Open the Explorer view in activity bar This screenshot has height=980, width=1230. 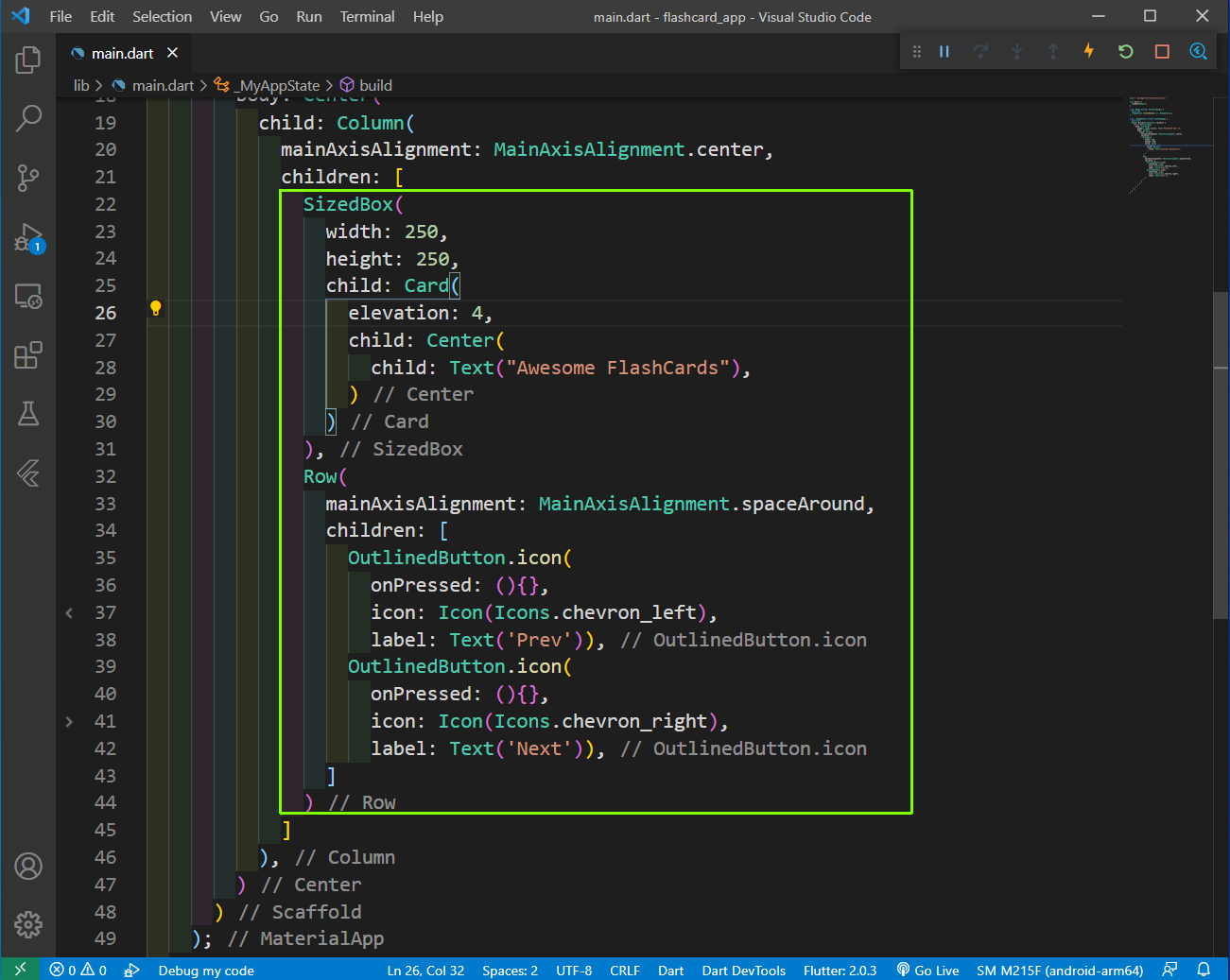click(x=28, y=60)
